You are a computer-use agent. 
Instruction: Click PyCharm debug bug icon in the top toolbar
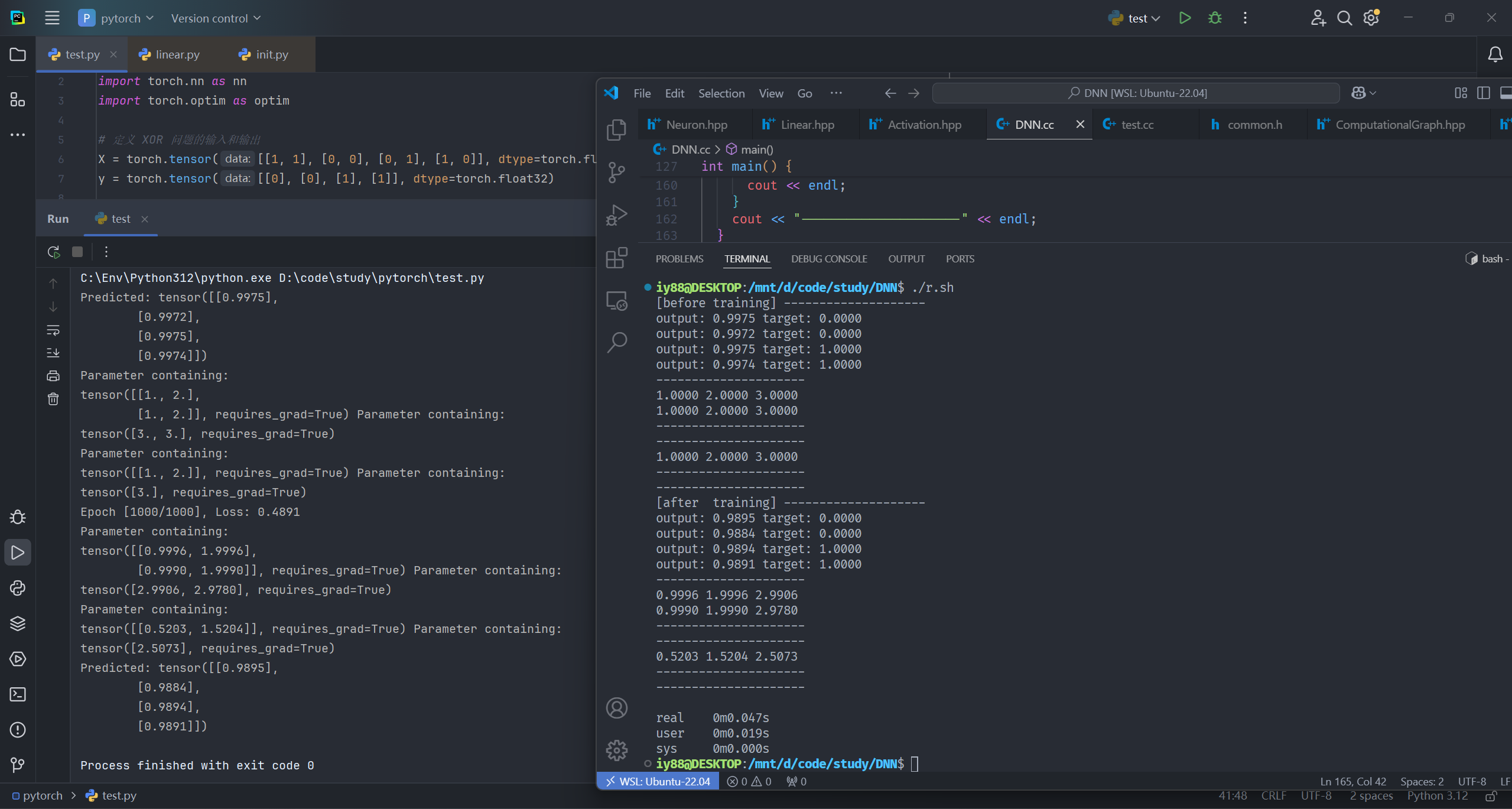1215,18
